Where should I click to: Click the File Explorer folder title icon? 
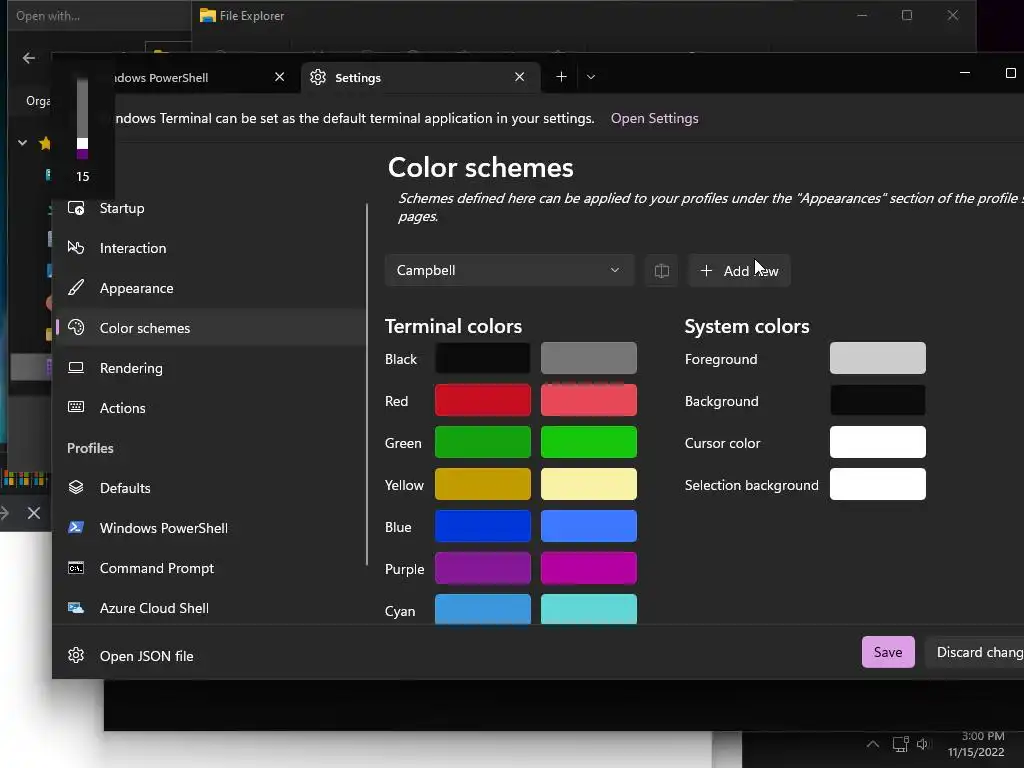[x=208, y=16]
